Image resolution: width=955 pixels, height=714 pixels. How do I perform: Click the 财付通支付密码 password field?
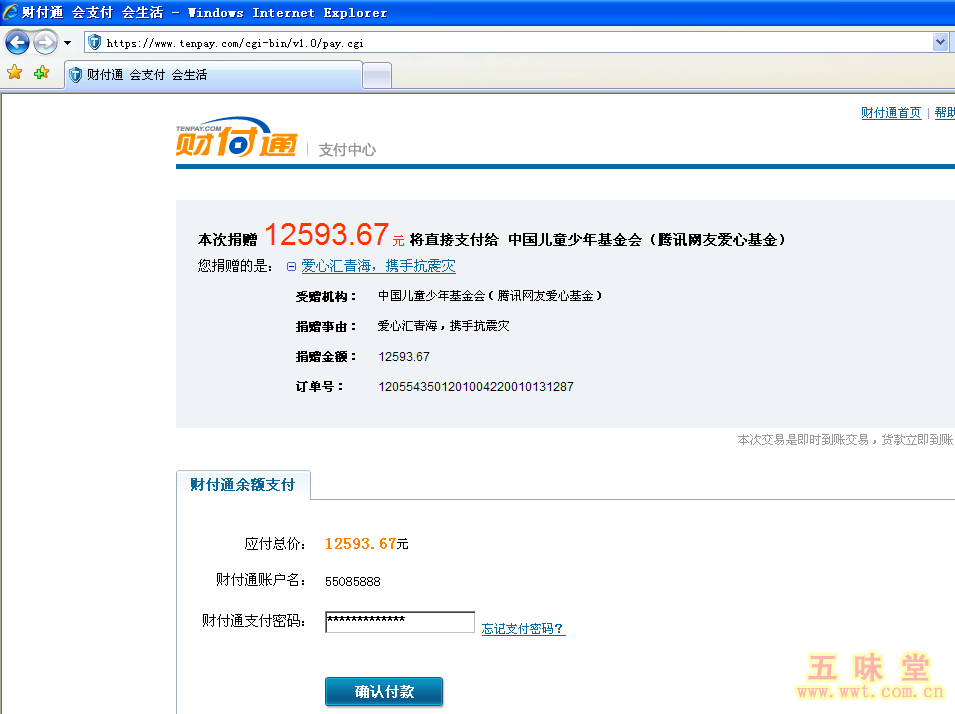tap(399, 622)
